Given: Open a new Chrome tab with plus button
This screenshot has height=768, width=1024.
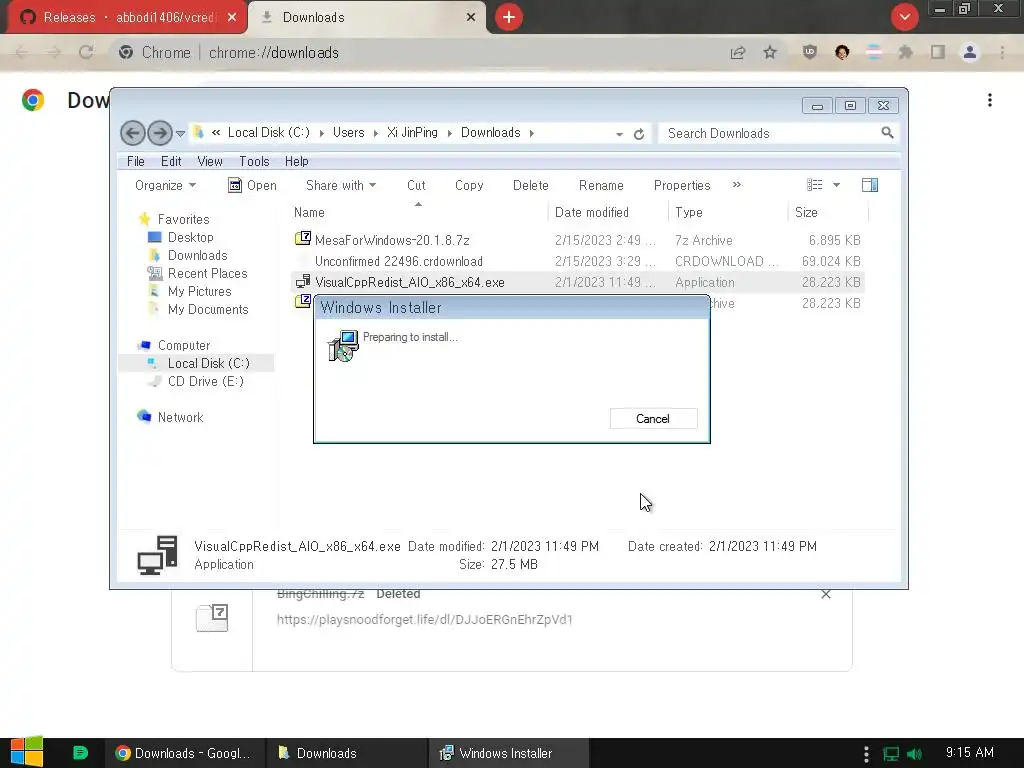Looking at the screenshot, I should [x=509, y=17].
